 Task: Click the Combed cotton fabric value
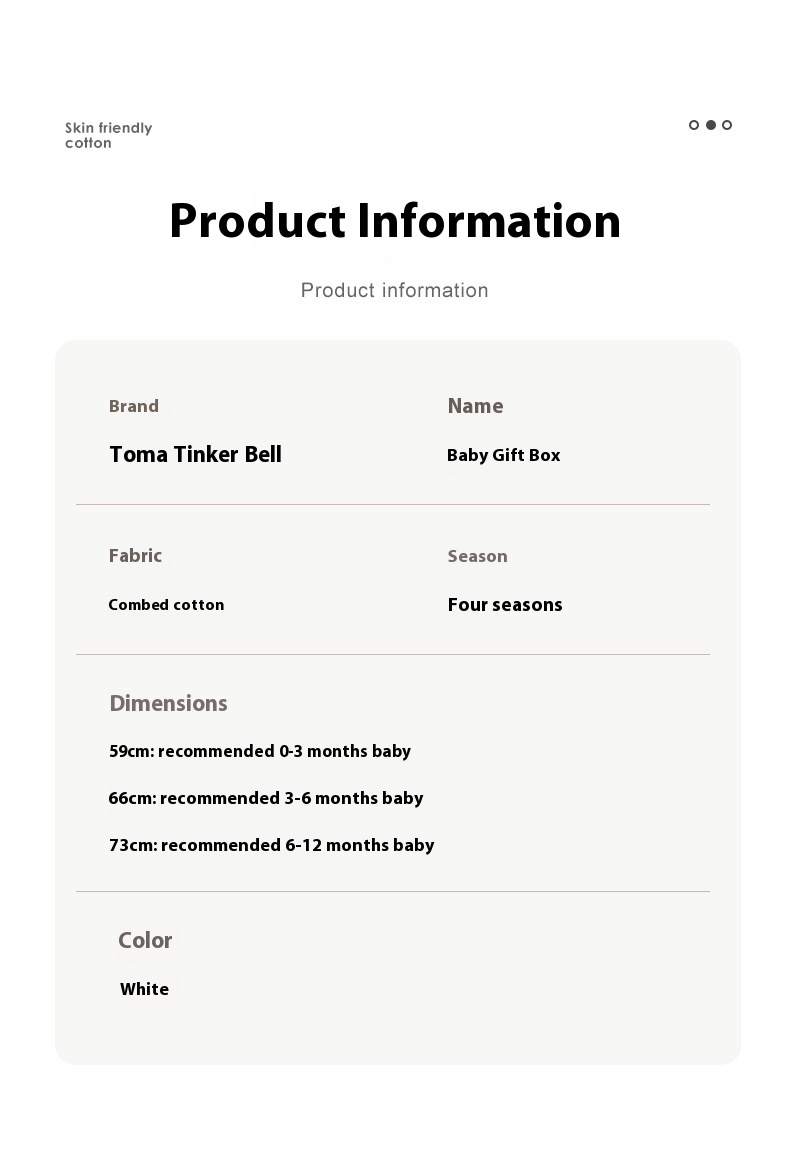(x=167, y=605)
